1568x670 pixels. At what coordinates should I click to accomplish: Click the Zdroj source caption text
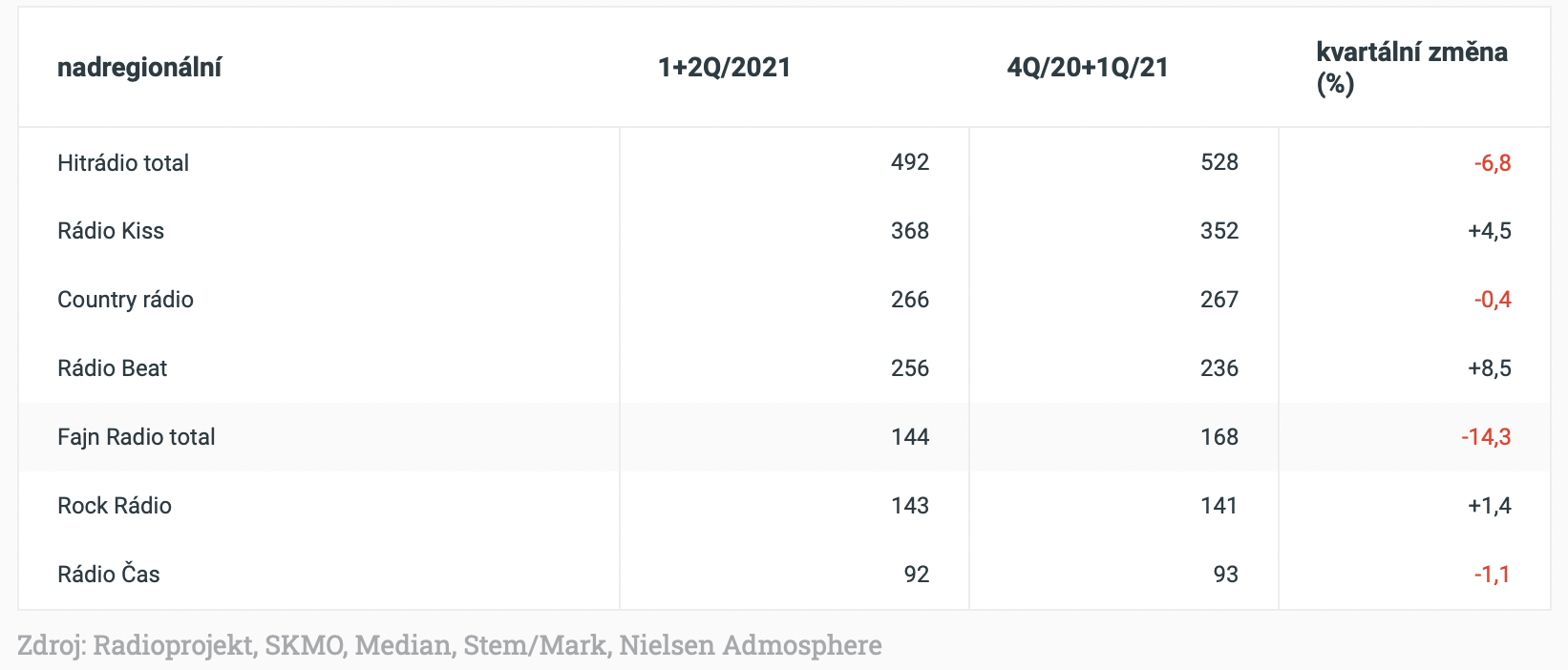tap(449, 645)
